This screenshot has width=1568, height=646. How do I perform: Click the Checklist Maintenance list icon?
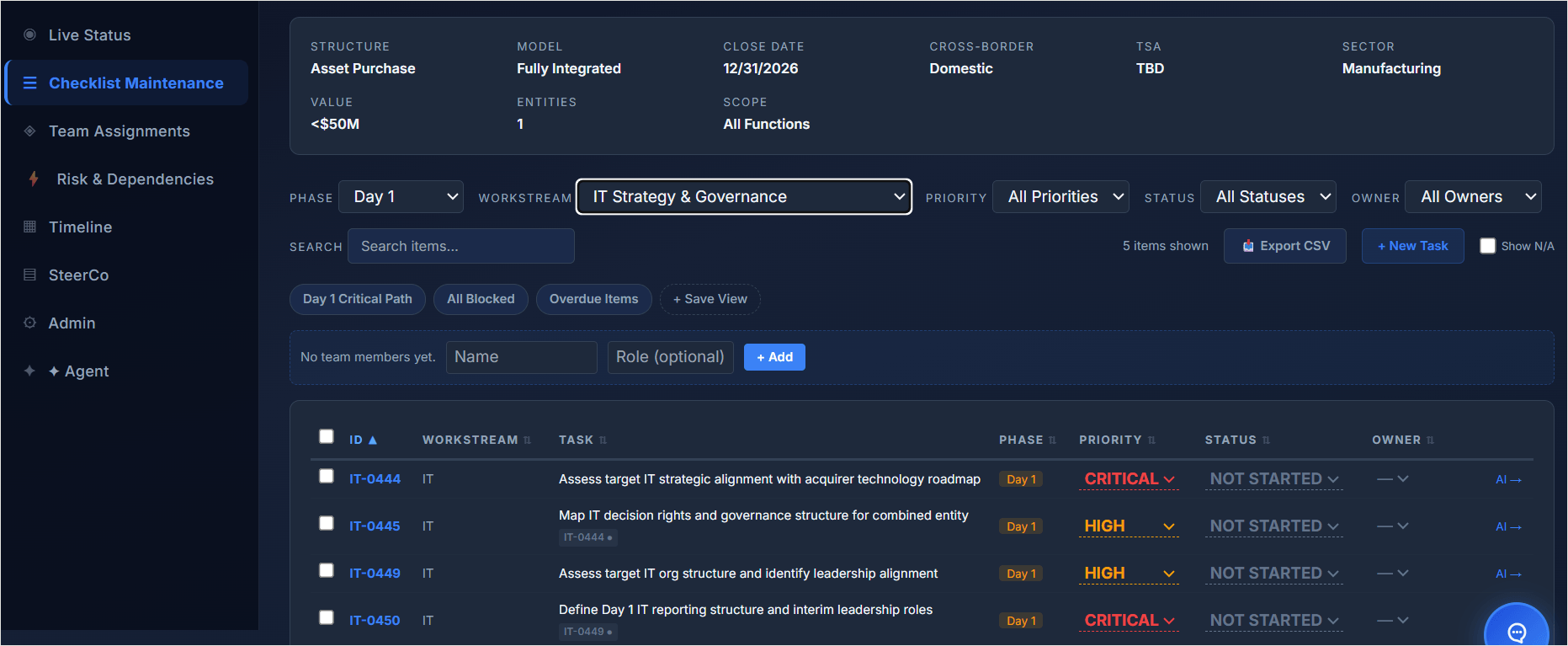pyautogui.click(x=29, y=83)
